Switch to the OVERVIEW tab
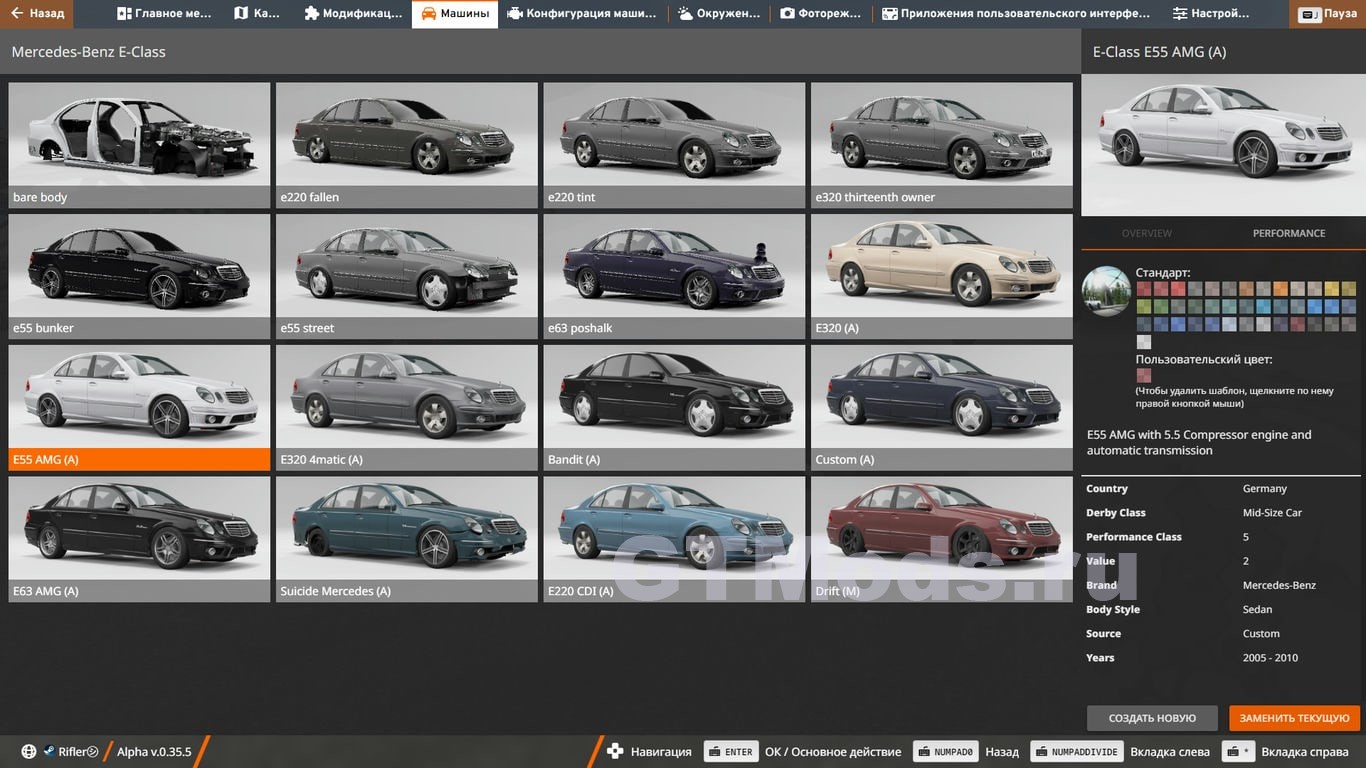This screenshot has height=768, width=1366. click(x=1146, y=233)
